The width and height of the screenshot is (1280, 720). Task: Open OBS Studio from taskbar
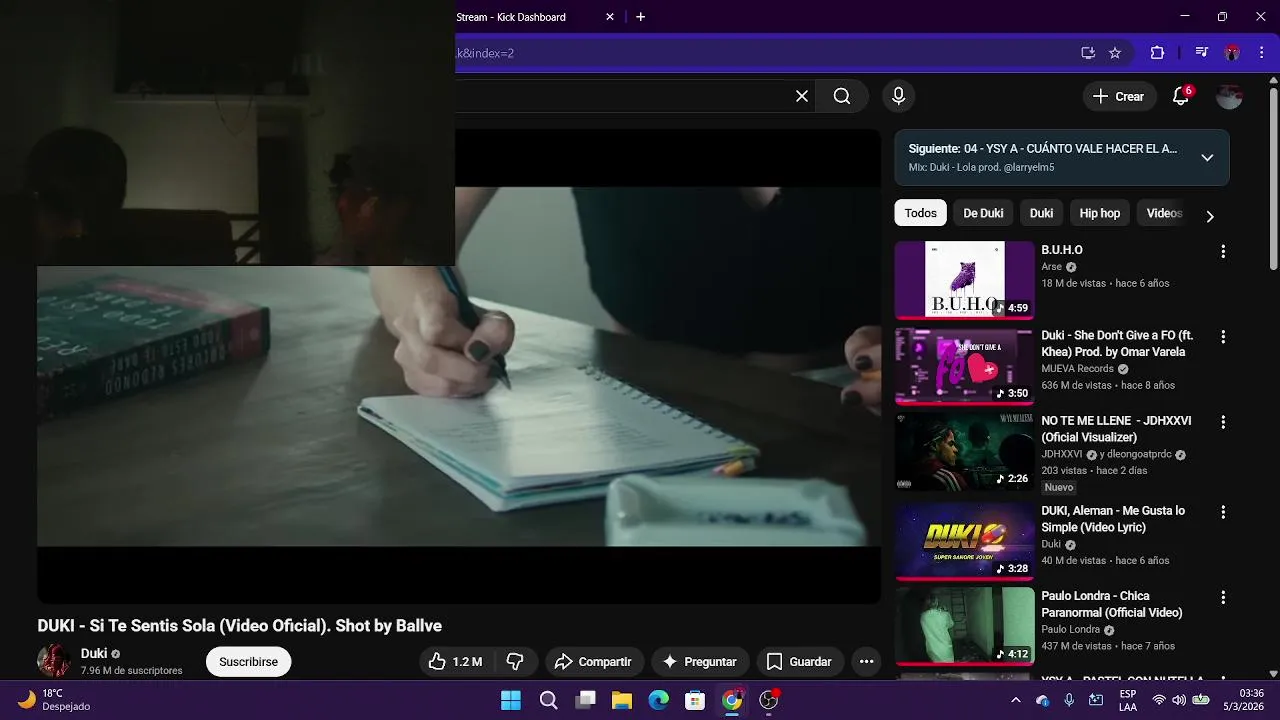pos(769,700)
